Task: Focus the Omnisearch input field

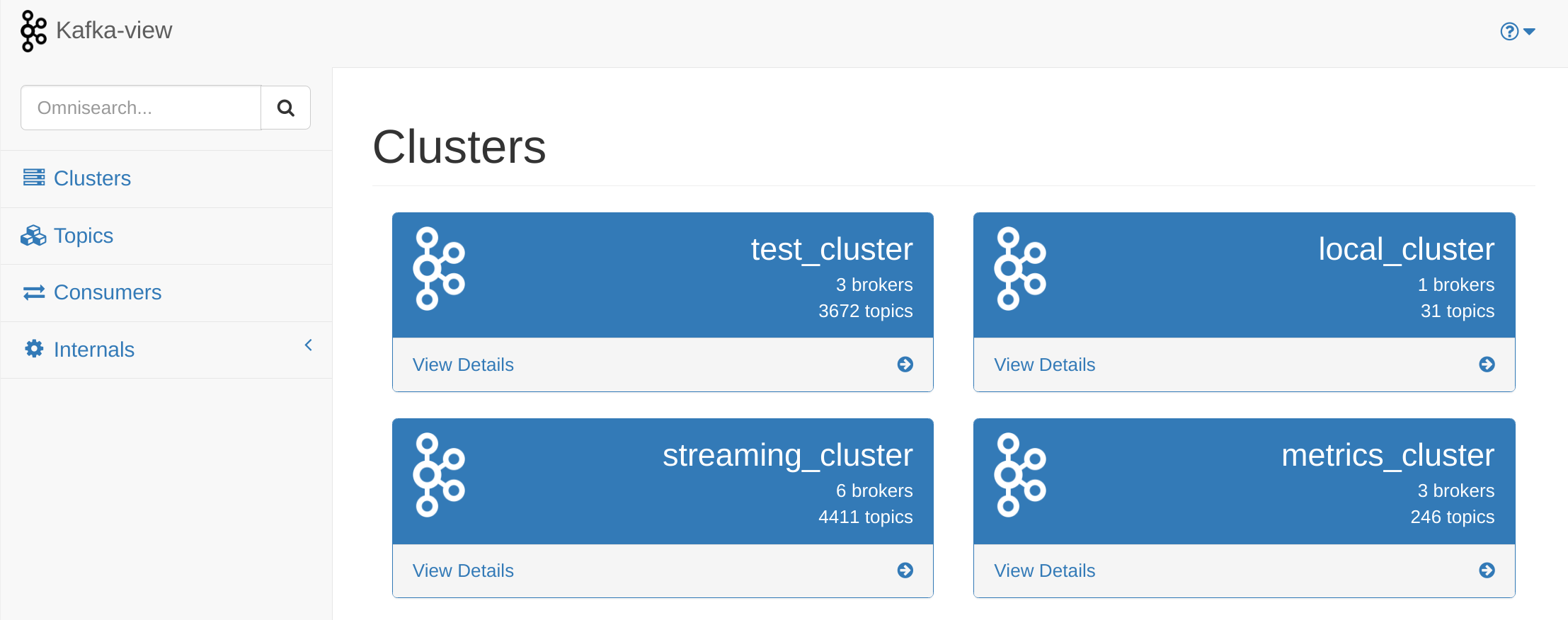Action: [x=141, y=108]
